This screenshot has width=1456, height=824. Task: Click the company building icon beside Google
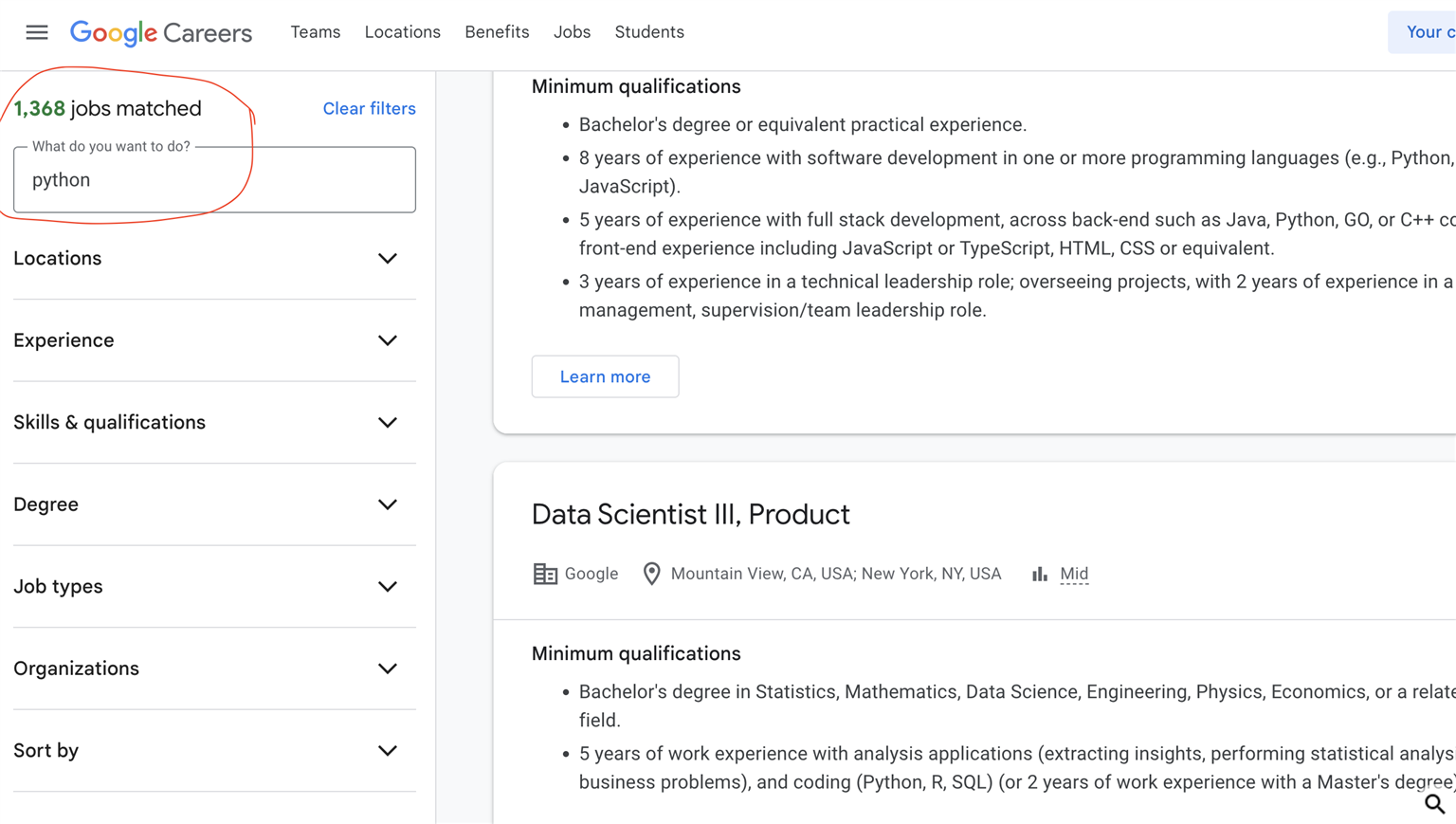pyautogui.click(x=545, y=574)
